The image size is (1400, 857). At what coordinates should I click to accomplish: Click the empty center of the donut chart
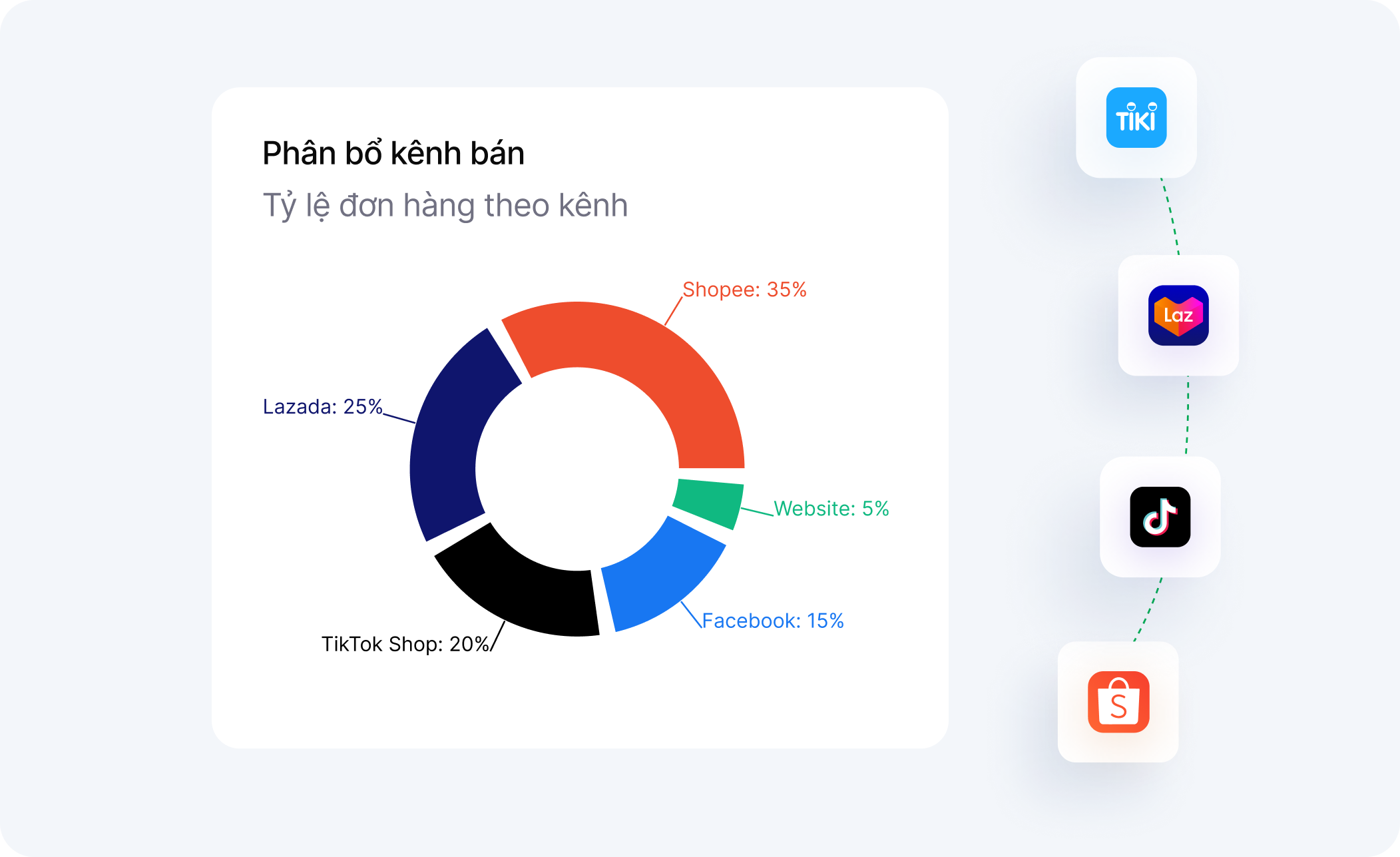577,469
